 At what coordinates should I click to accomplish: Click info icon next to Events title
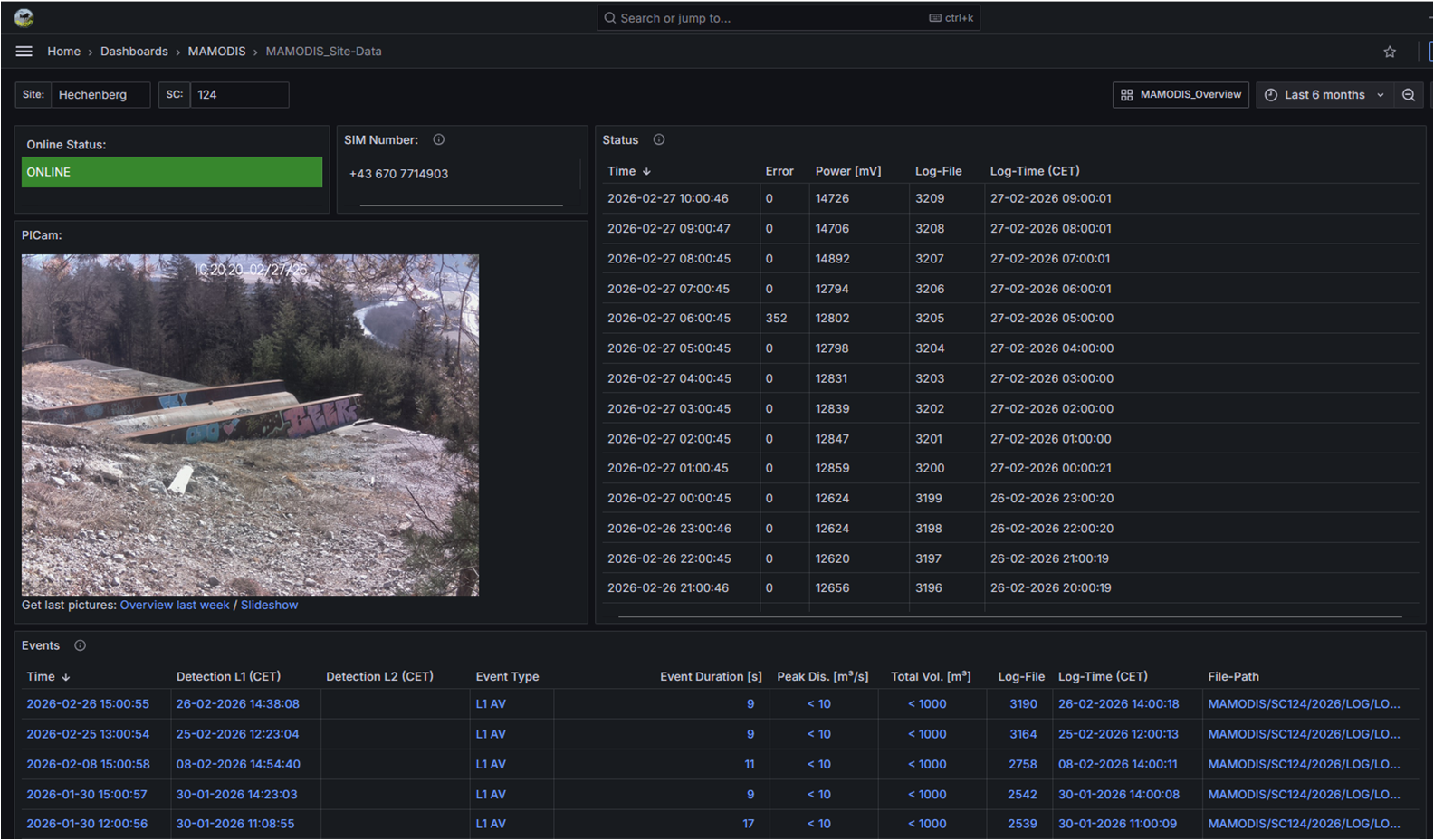pyautogui.click(x=80, y=645)
